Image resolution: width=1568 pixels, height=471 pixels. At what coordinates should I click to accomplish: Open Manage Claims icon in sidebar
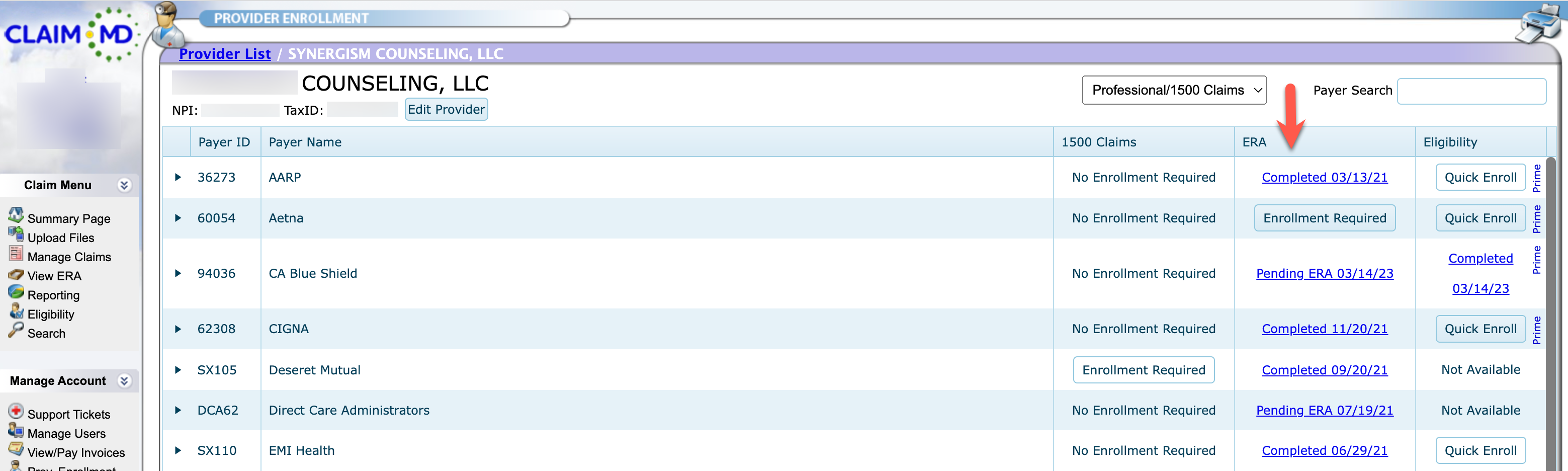tap(16, 254)
